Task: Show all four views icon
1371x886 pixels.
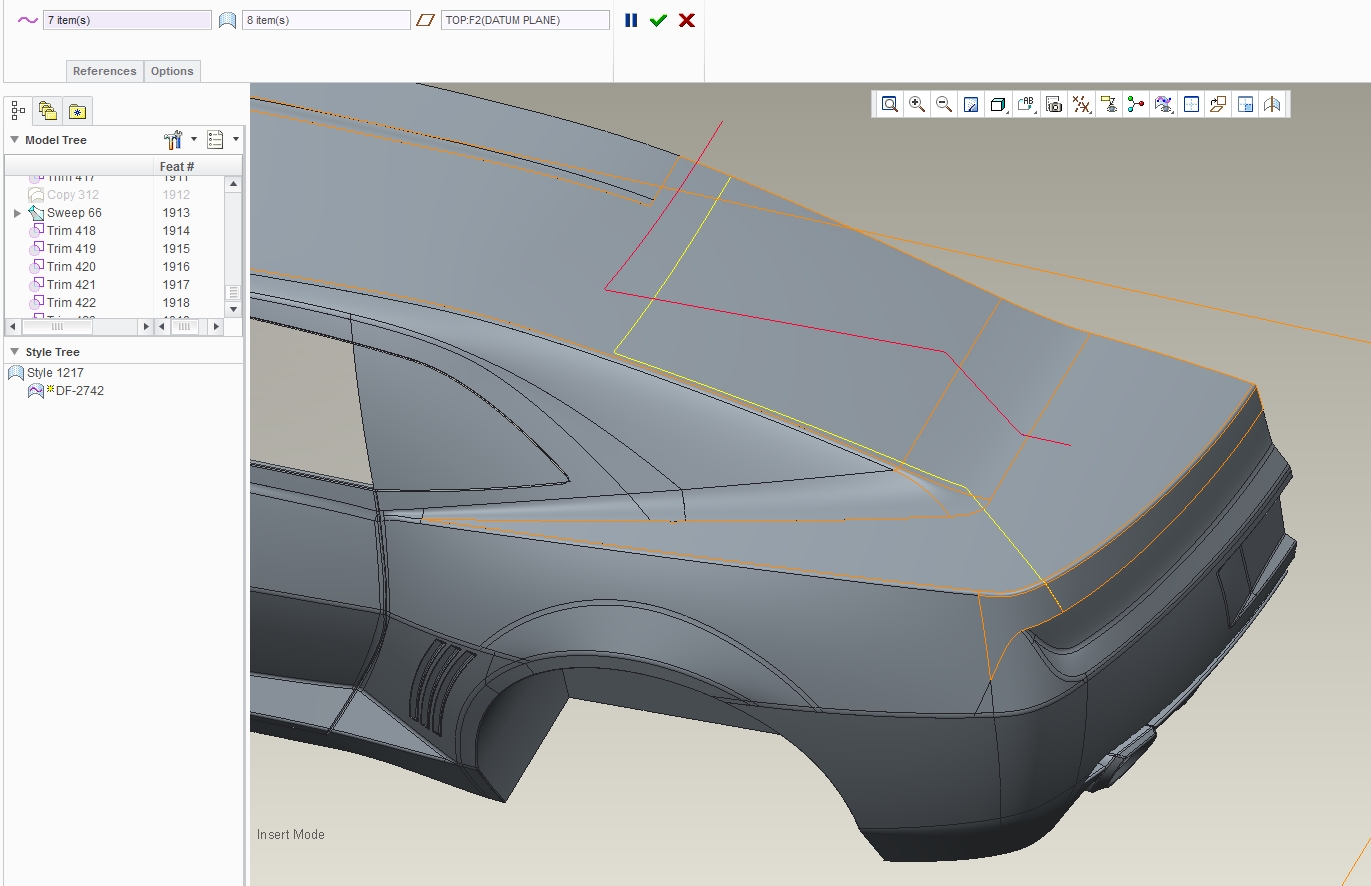Action: (x=1190, y=104)
